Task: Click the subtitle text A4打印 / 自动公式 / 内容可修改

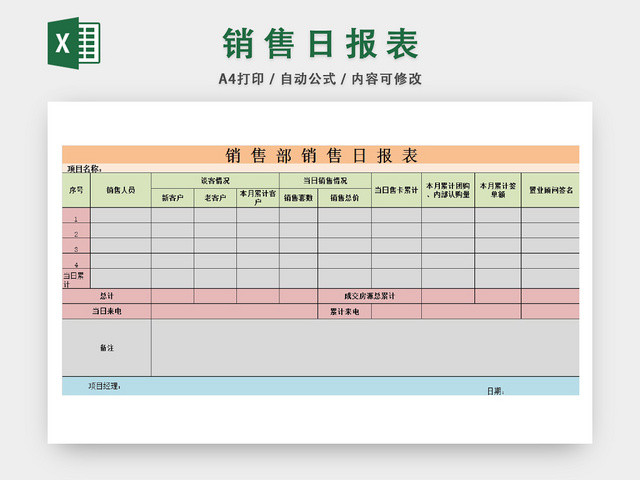Action: pos(320,79)
